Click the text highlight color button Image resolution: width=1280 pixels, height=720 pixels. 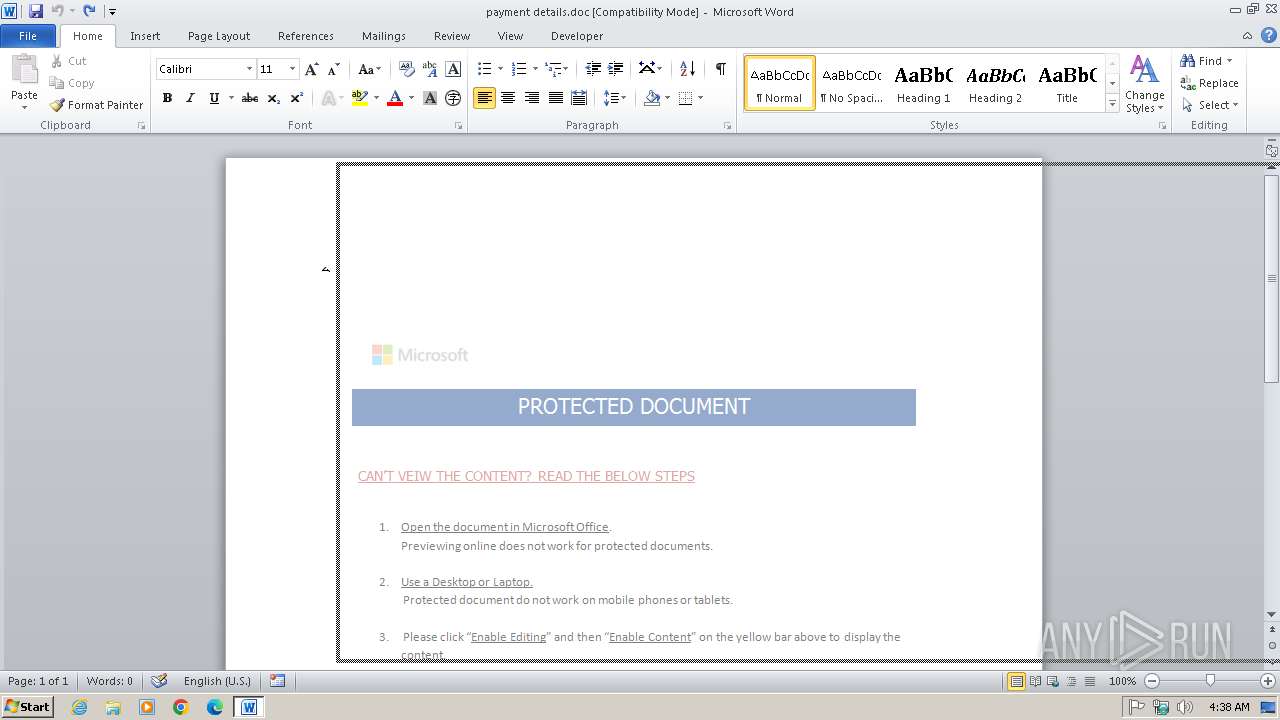(360, 98)
